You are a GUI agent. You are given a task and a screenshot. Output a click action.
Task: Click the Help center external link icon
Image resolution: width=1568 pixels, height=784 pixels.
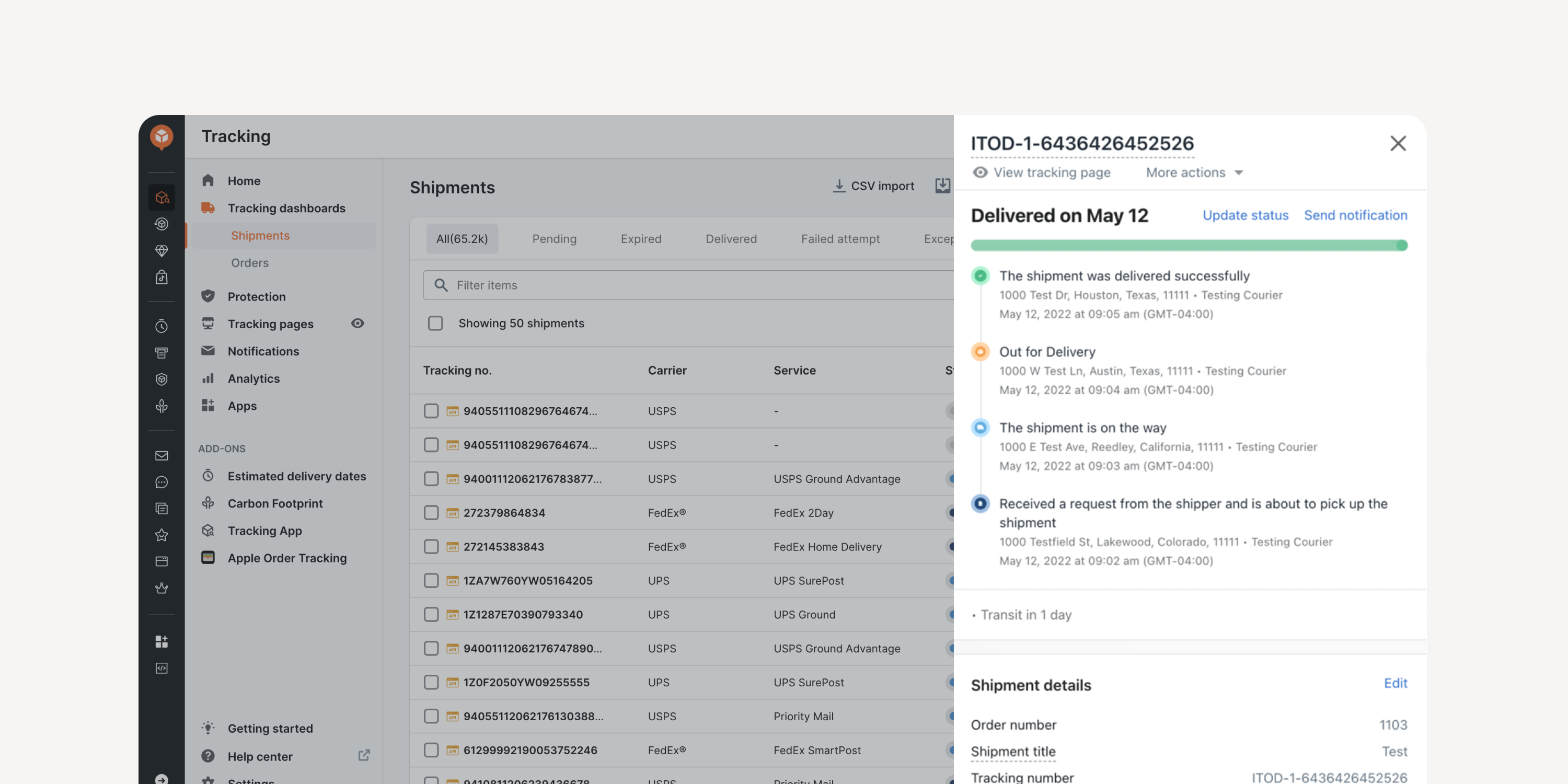(364, 755)
